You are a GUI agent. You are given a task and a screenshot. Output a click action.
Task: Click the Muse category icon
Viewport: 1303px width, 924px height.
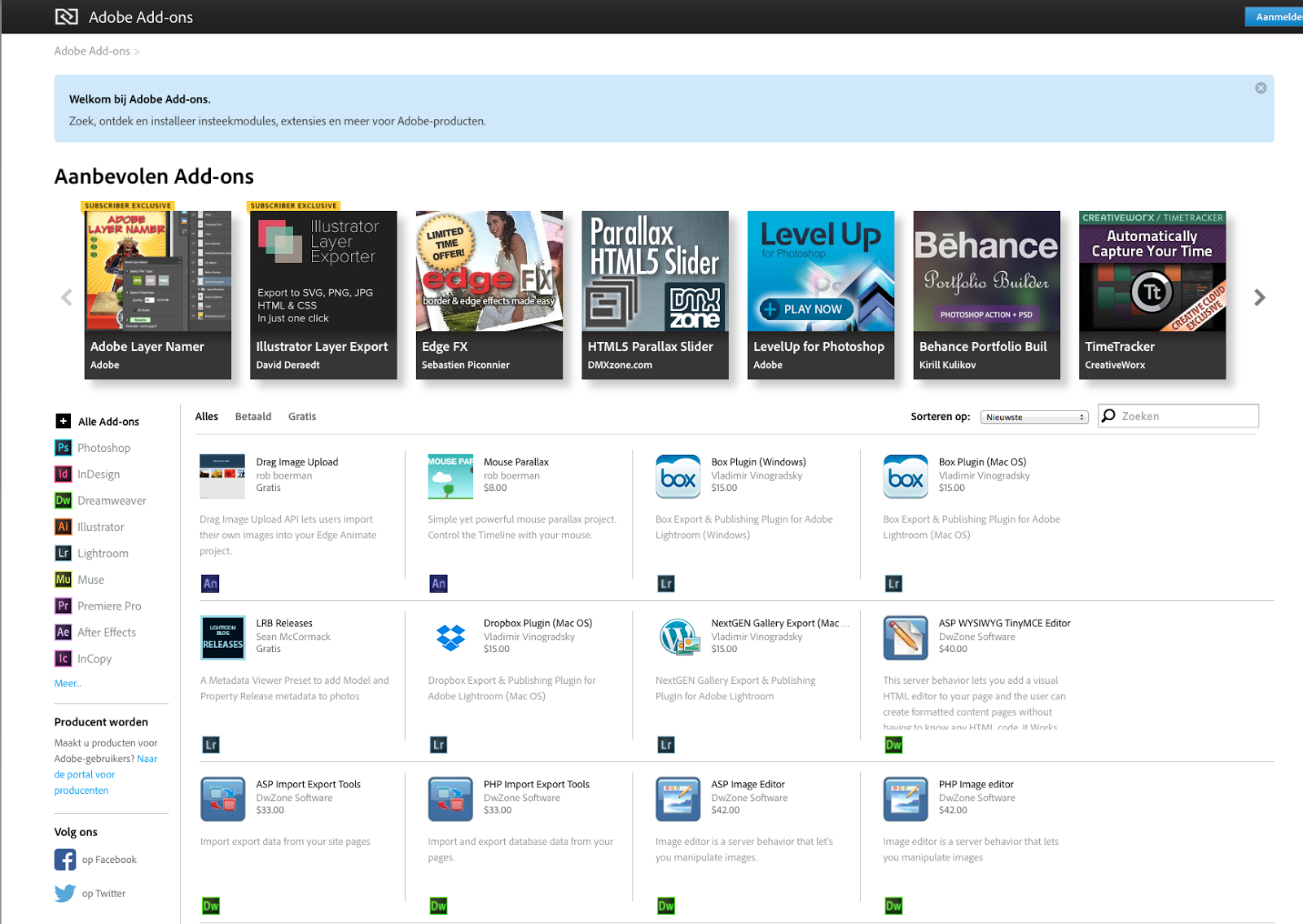click(64, 579)
